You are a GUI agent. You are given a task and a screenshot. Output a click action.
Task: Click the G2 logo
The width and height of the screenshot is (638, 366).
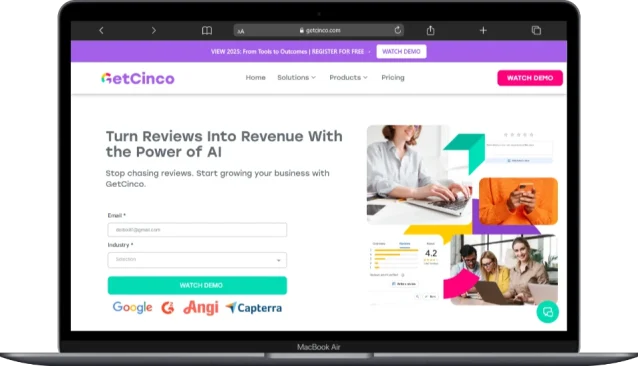click(x=168, y=308)
